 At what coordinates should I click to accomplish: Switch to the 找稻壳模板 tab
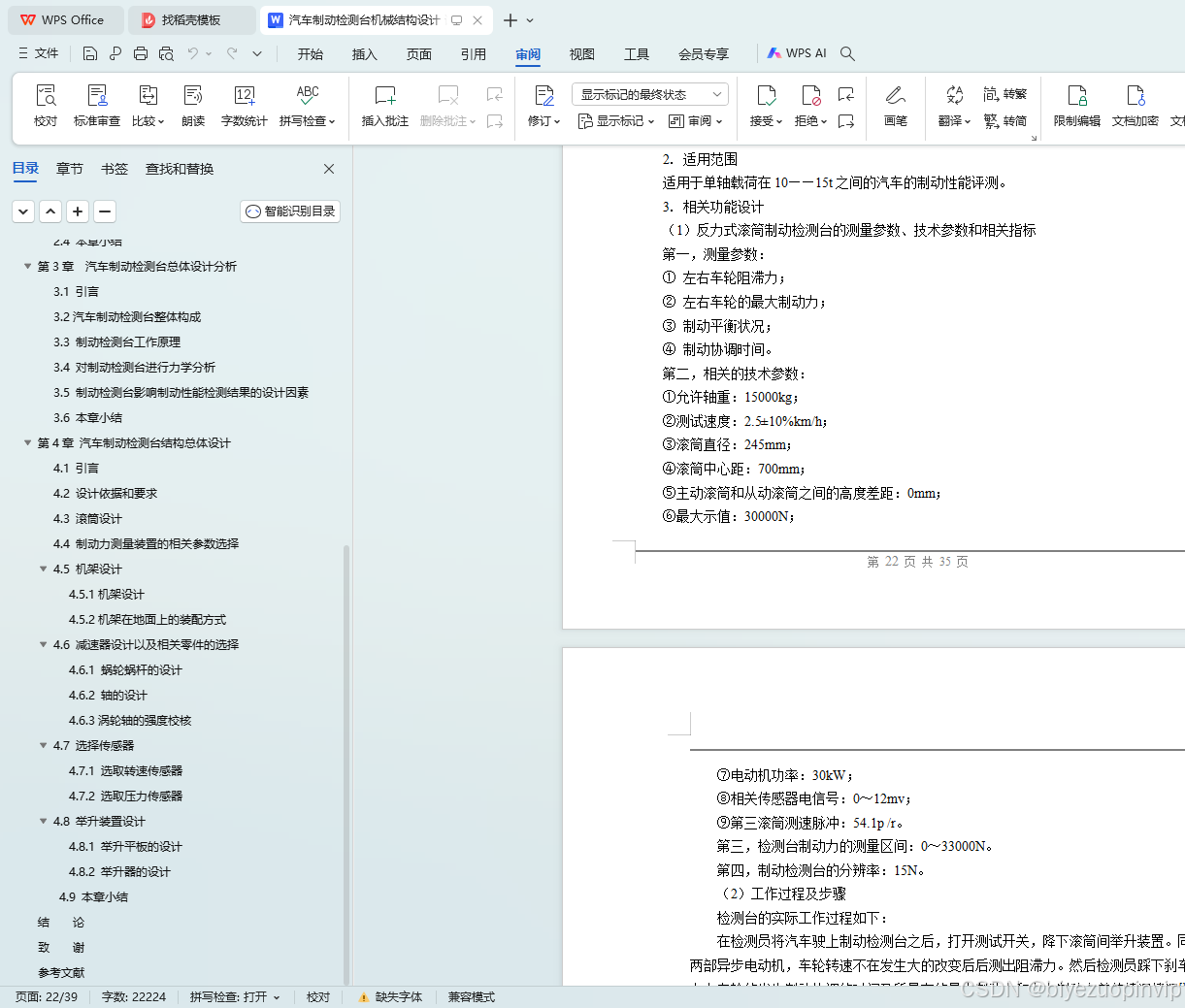pos(191,19)
